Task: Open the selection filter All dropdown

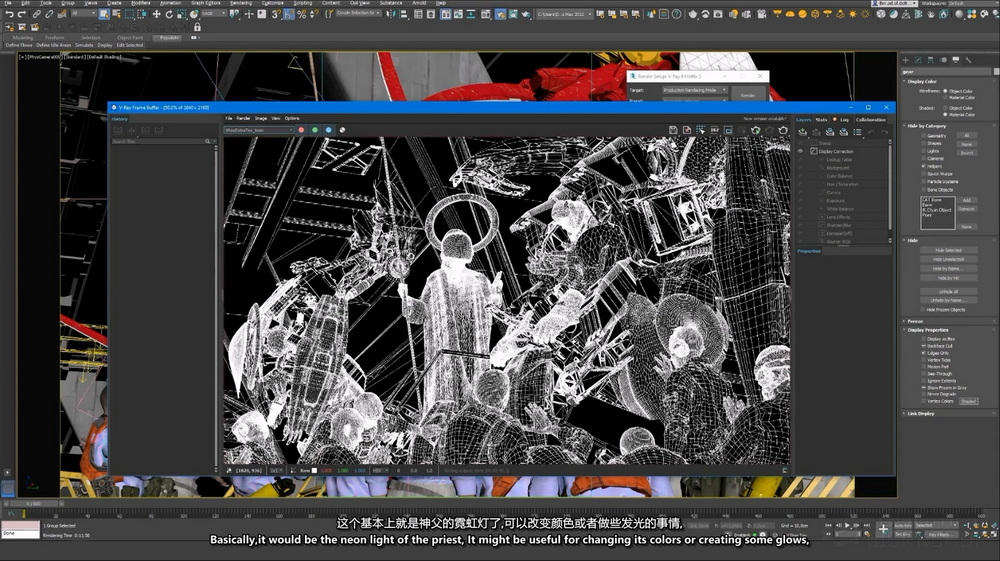Action: coord(83,13)
